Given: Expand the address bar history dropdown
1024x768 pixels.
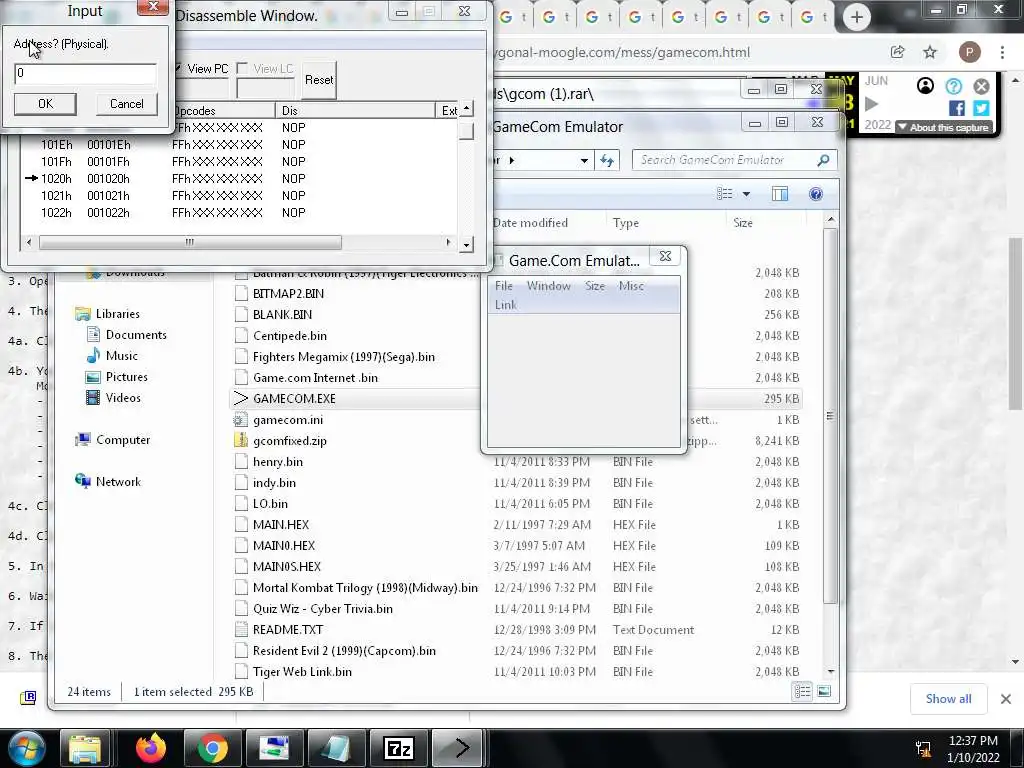Looking at the screenshot, I should tap(584, 160).
